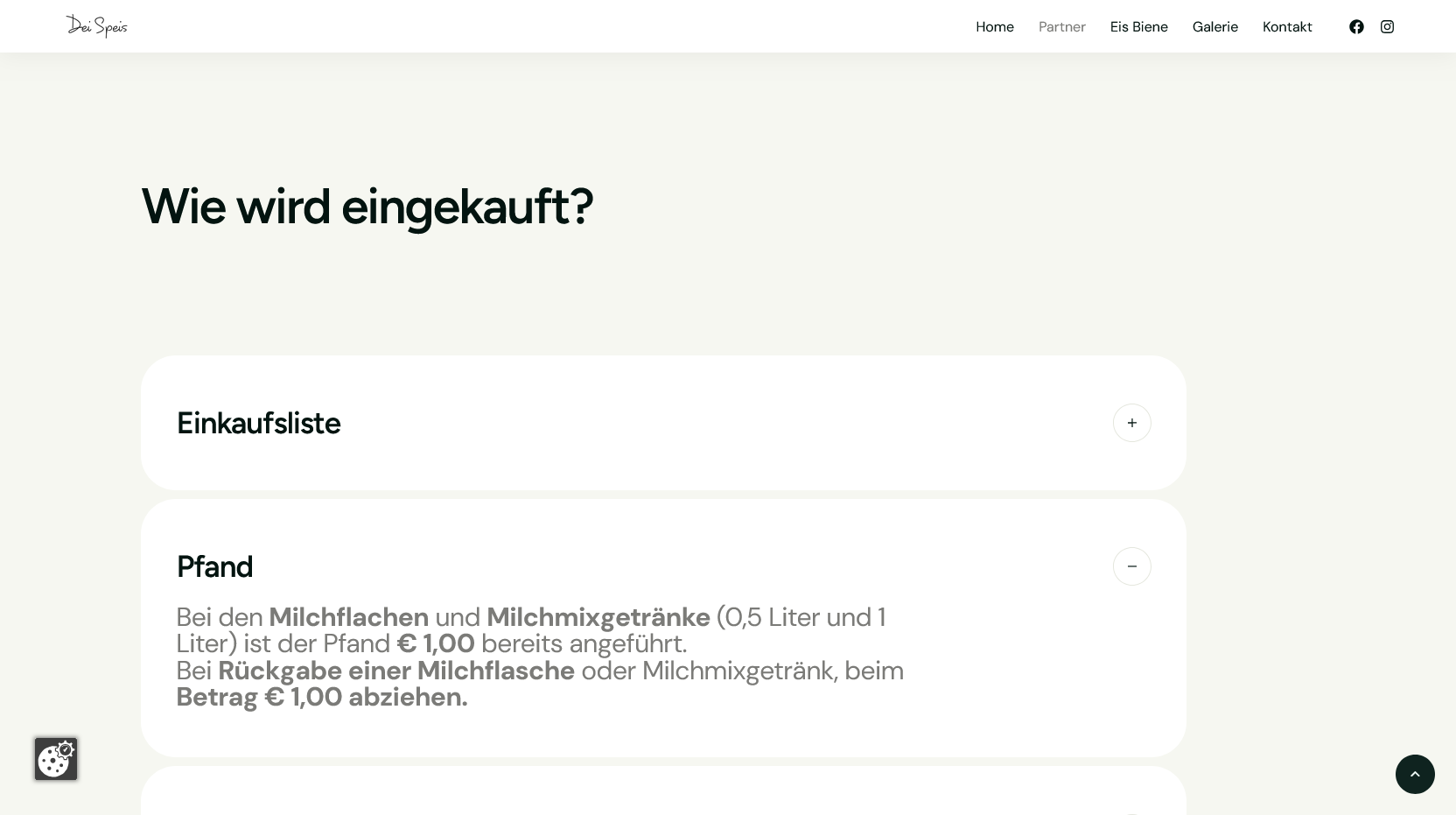Go to Home in navigation

[995, 26]
